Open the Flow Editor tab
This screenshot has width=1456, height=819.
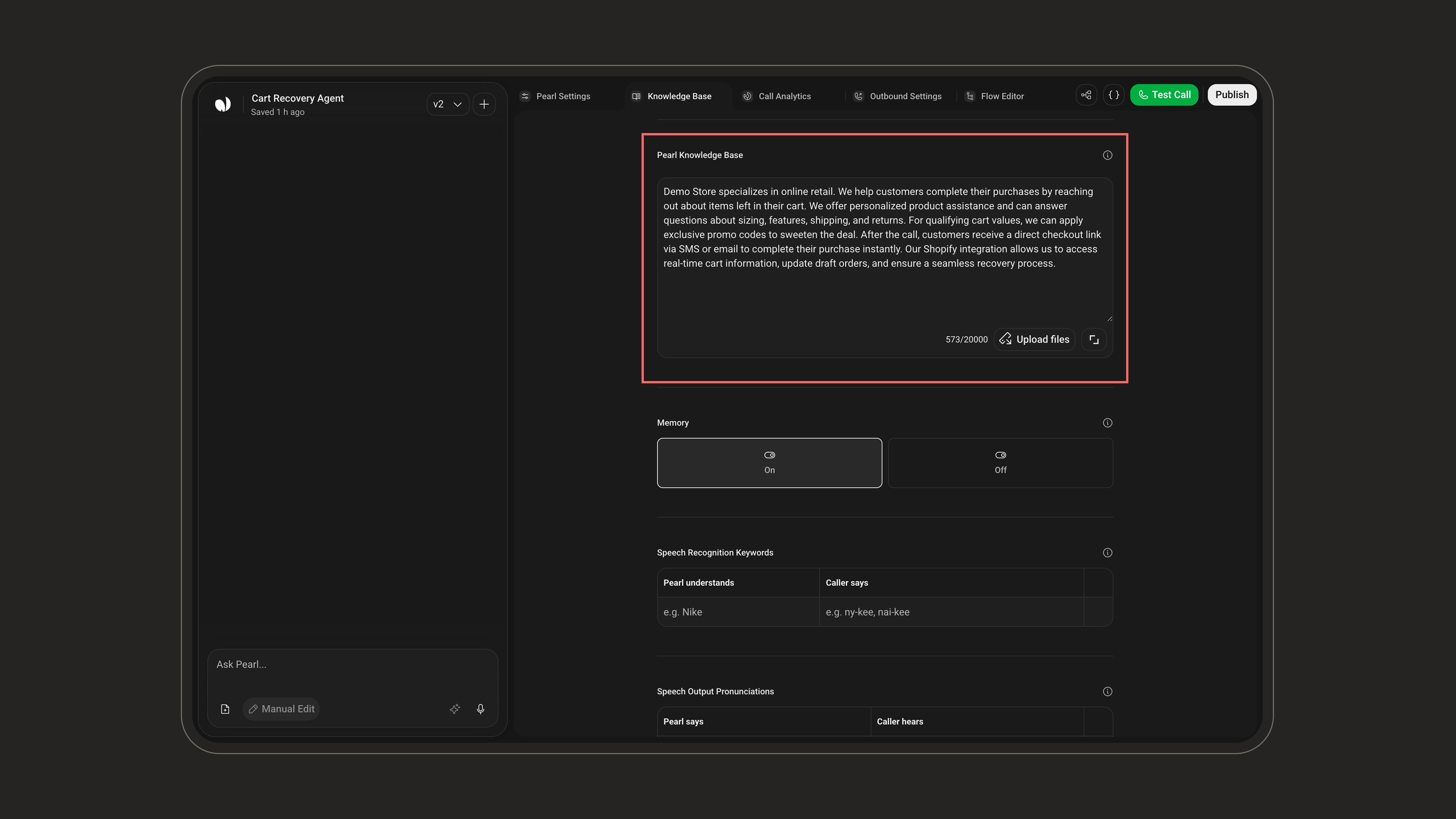994,96
